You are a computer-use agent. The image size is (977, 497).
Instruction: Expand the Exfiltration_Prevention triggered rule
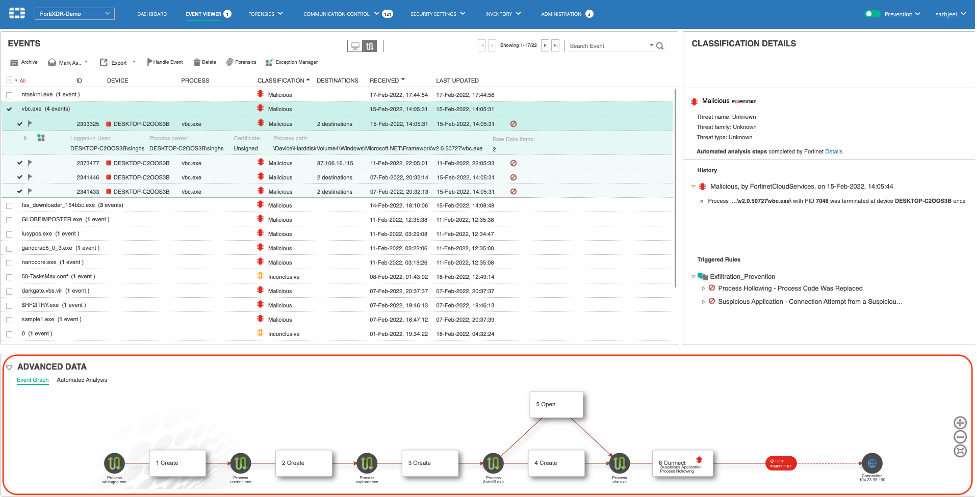[x=694, y=276]
